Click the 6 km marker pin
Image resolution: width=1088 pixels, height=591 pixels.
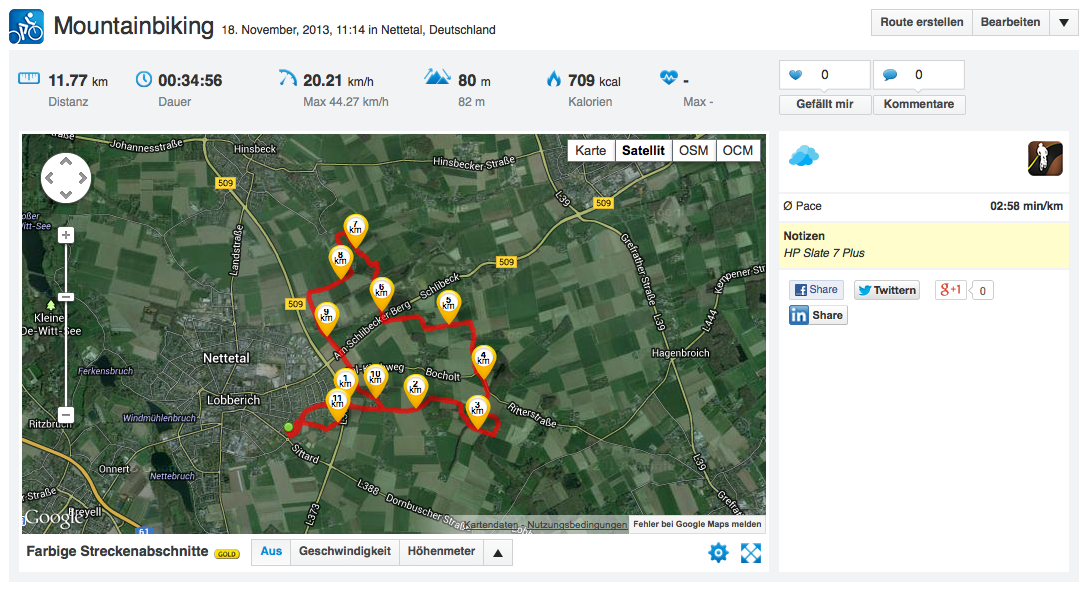tap(382, 294)
